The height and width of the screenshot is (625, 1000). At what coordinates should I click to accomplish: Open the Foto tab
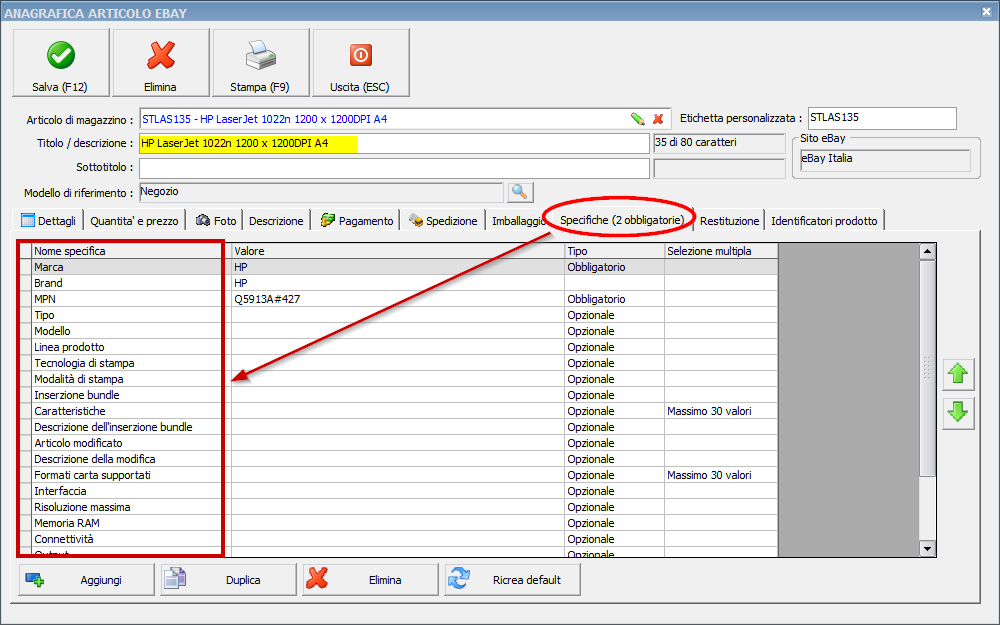(x=216, y=221)
